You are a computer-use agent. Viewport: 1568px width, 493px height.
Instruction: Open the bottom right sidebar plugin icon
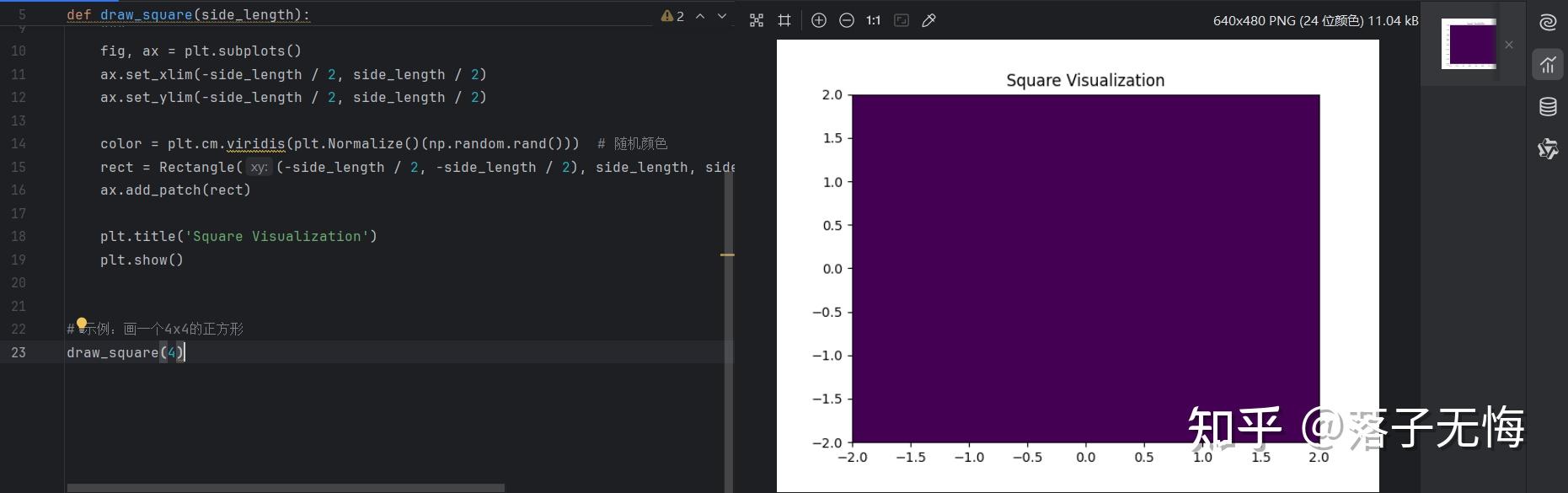pyautogui.click(x=1548, y=149)
